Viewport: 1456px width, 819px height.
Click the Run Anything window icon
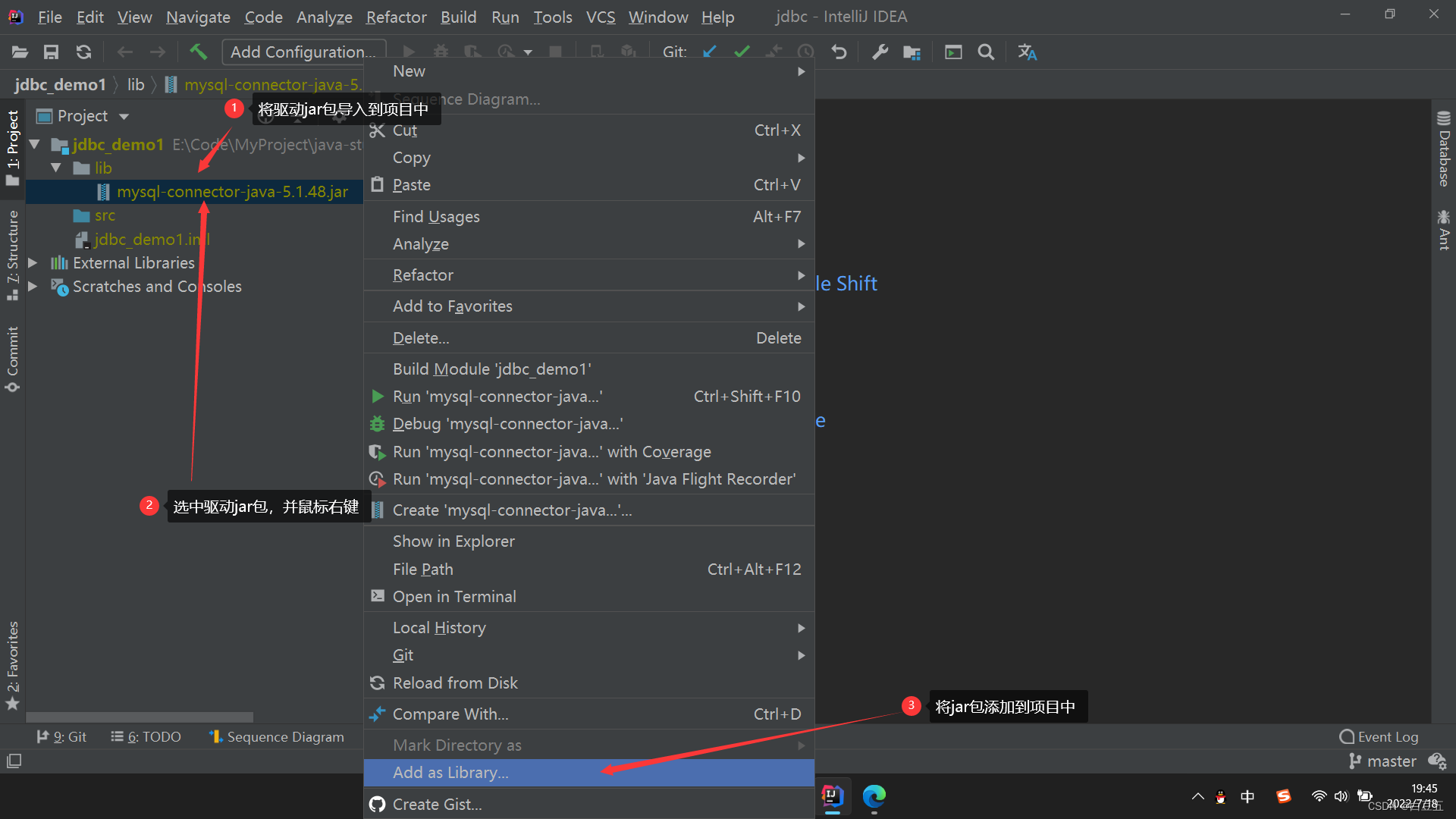tap(953, 52)
